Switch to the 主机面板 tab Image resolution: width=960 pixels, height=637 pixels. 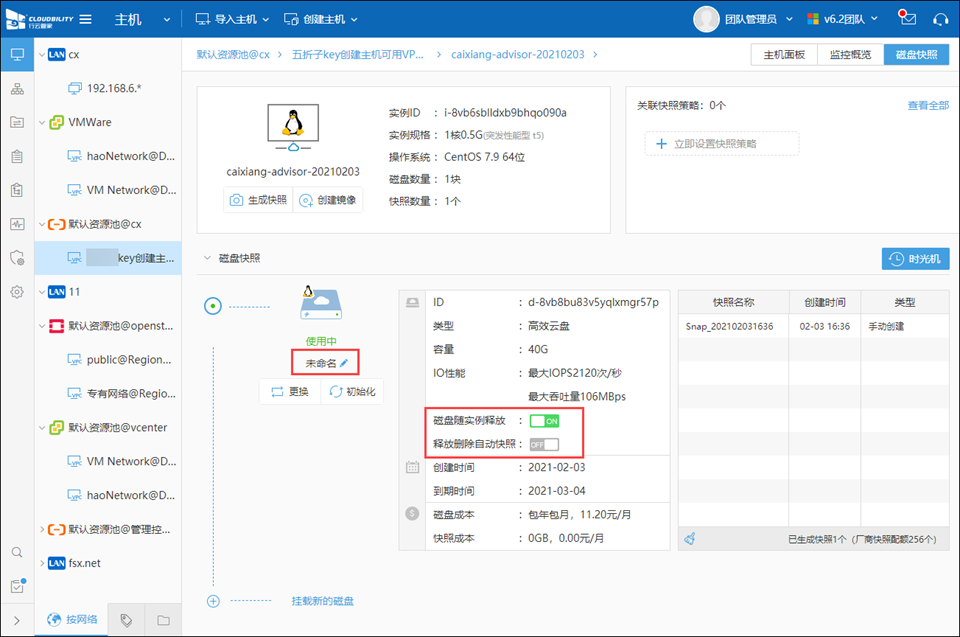pos(784,54)
